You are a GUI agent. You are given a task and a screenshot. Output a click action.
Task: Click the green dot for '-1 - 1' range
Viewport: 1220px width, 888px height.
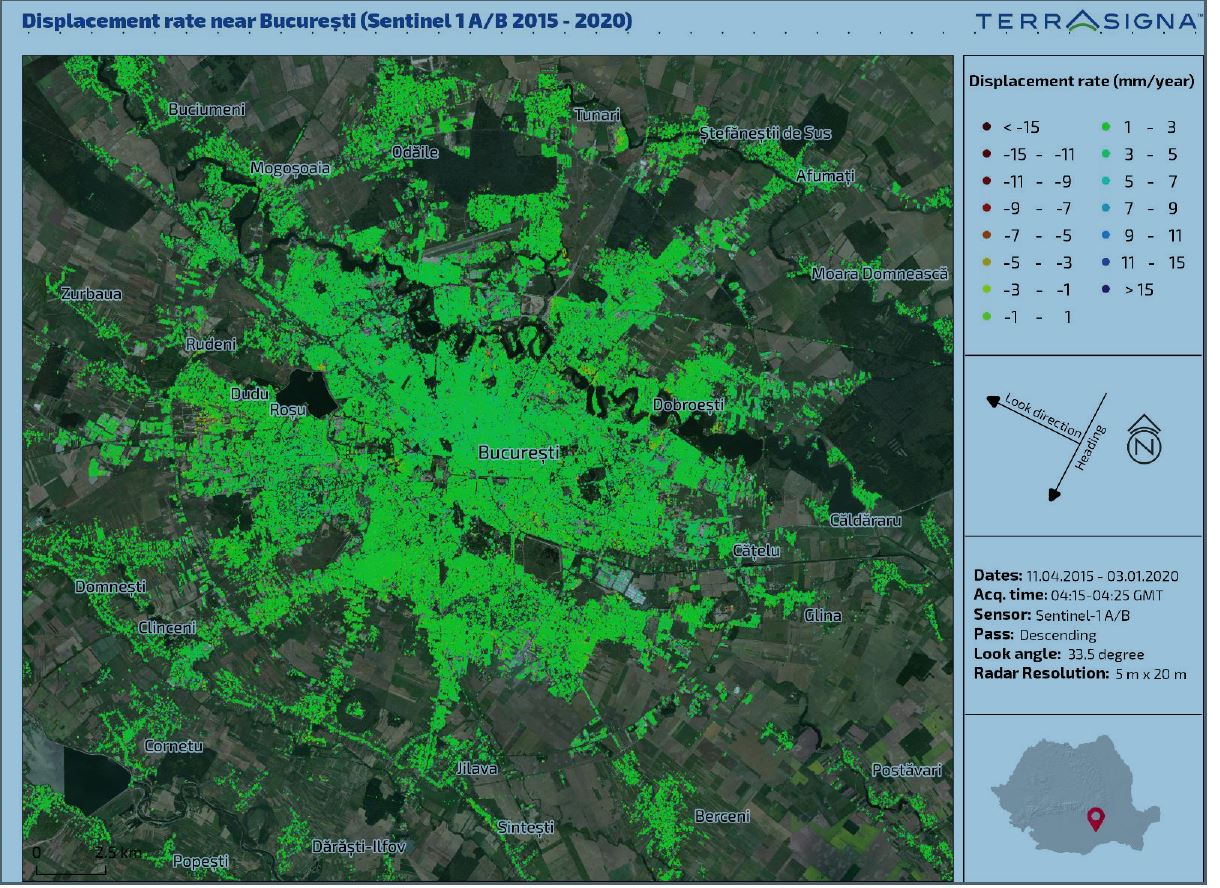(x=986, y=317)
